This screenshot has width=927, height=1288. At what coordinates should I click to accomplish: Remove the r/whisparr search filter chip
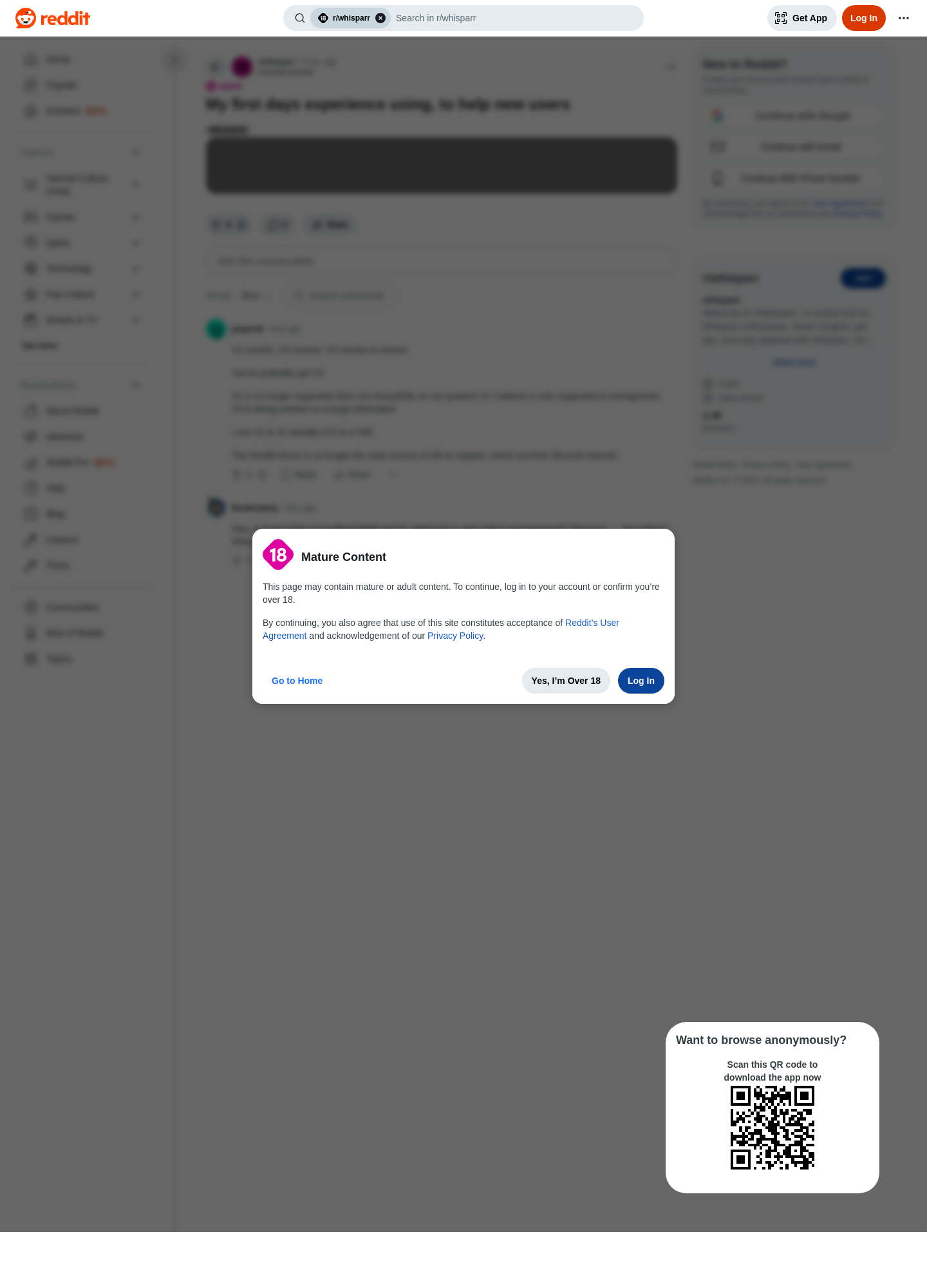coord(380,18)
